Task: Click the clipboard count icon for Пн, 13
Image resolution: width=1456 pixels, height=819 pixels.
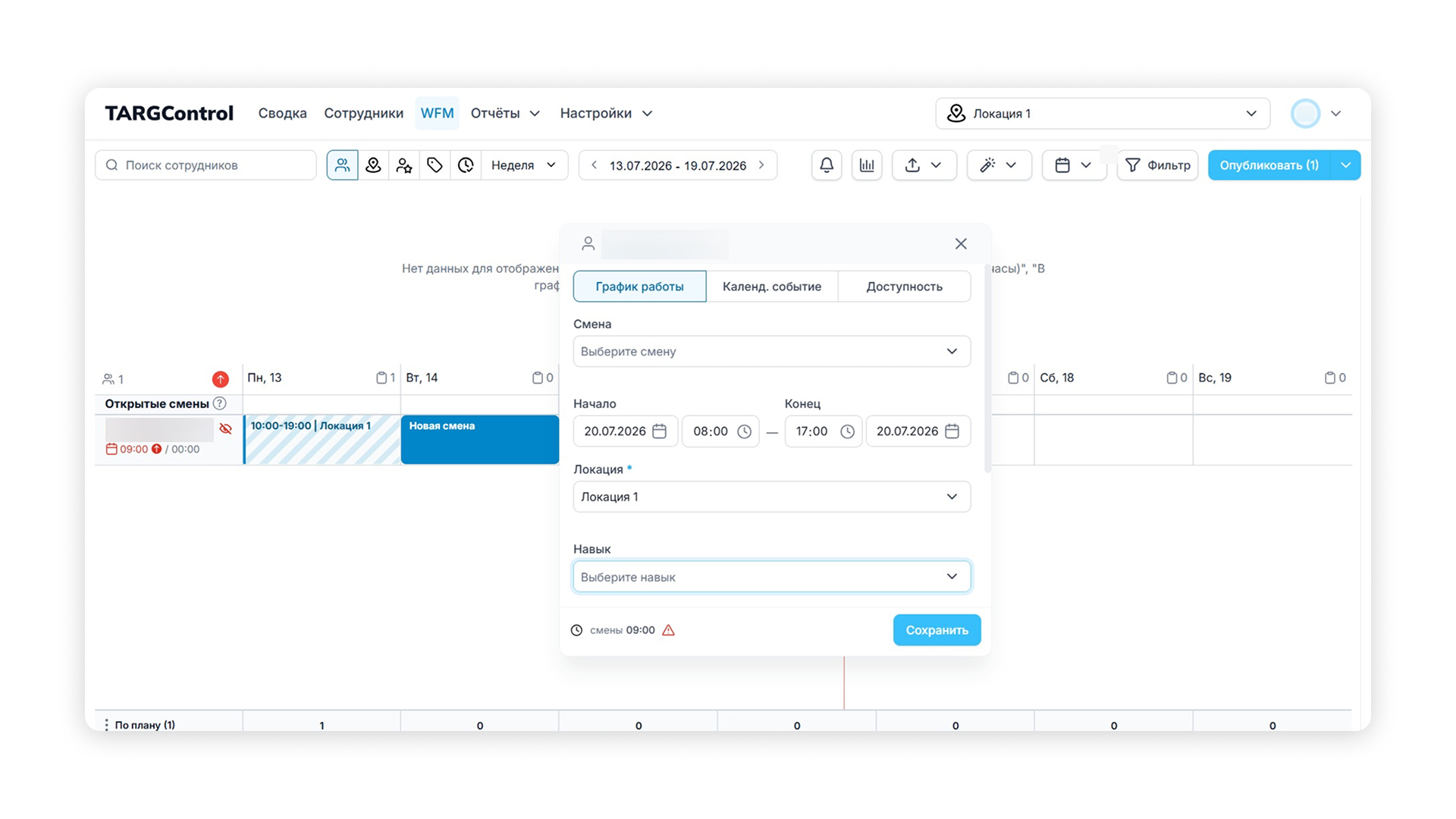Action: tap(381, 378)
